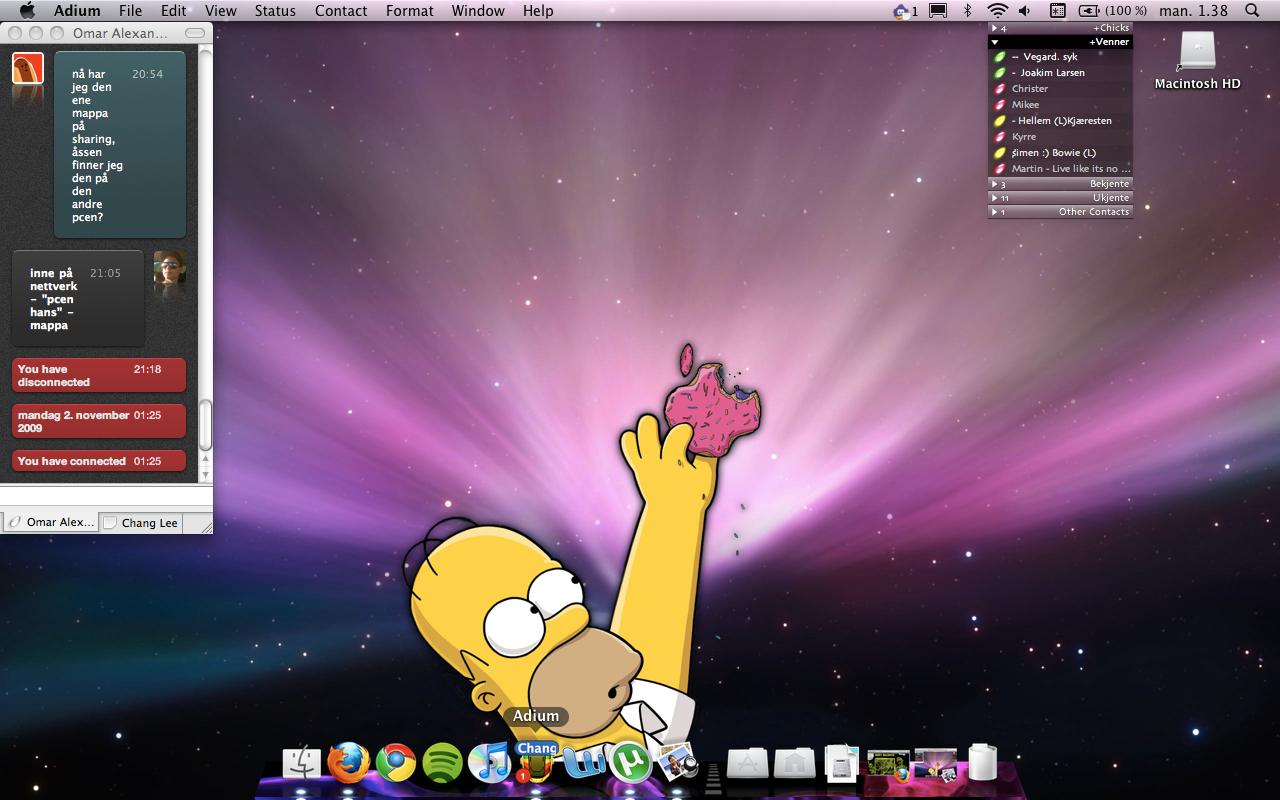Open the File menu
Screen dimensions: 1280x800
pos(130,11)
